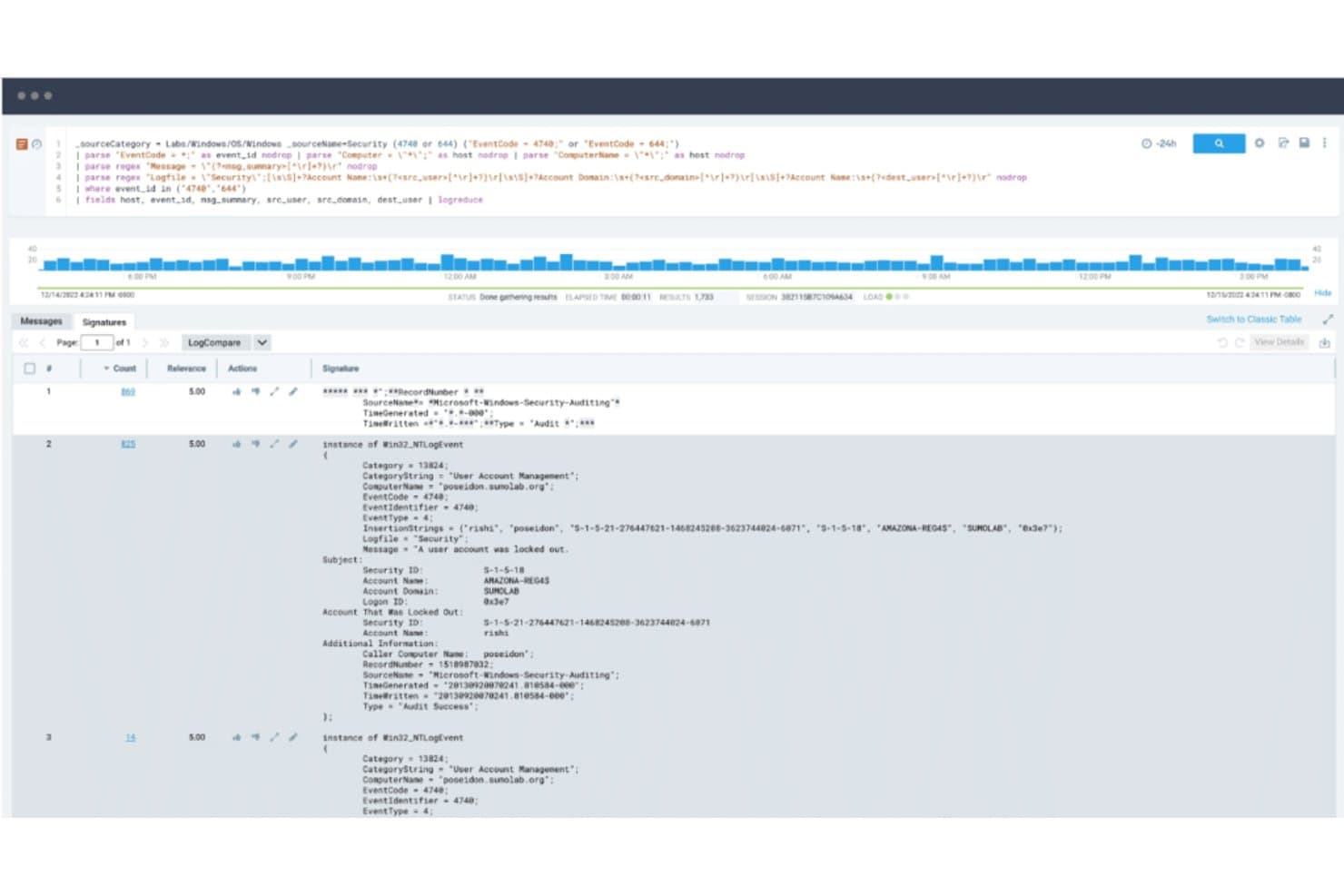The width and height of the screenshot is (1344, 896).
Task: Edit the row 1 signature with pencil
Action: click(x=292, y=392)
